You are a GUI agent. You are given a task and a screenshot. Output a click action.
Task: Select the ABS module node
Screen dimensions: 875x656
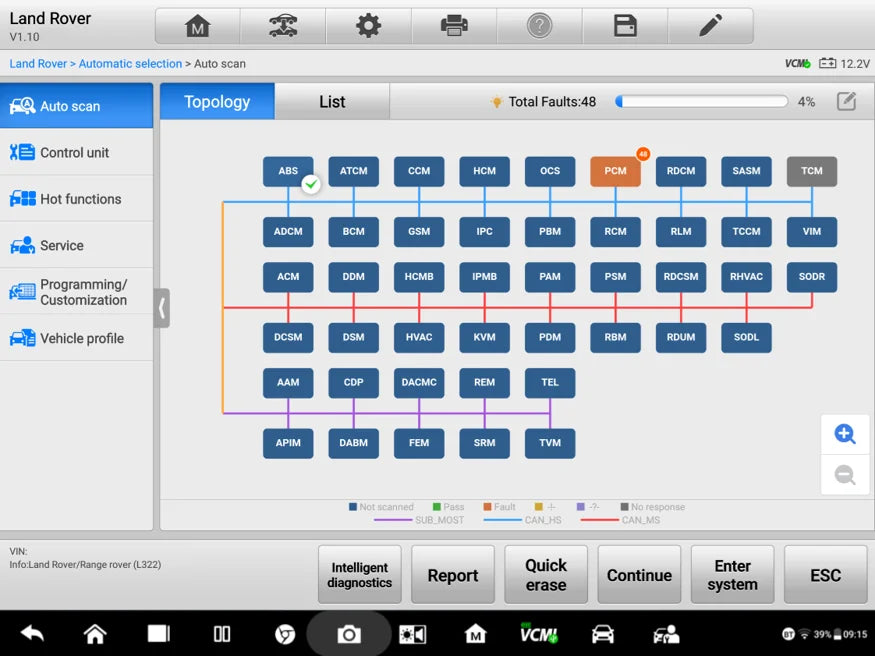288,171
